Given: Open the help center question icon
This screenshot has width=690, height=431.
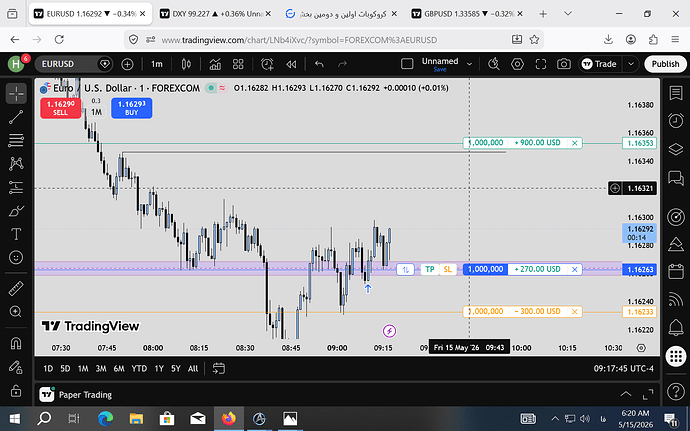Looking at the screenshot, I should point(676,391).
